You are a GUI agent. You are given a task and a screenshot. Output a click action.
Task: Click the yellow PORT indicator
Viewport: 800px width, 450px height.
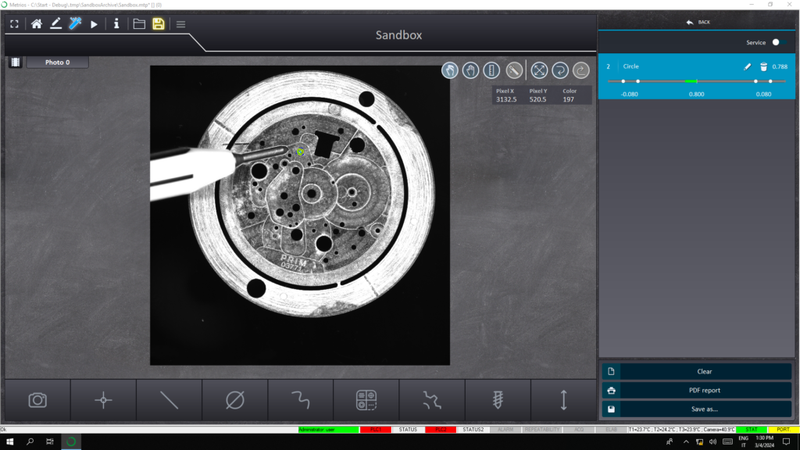point(783,430)
